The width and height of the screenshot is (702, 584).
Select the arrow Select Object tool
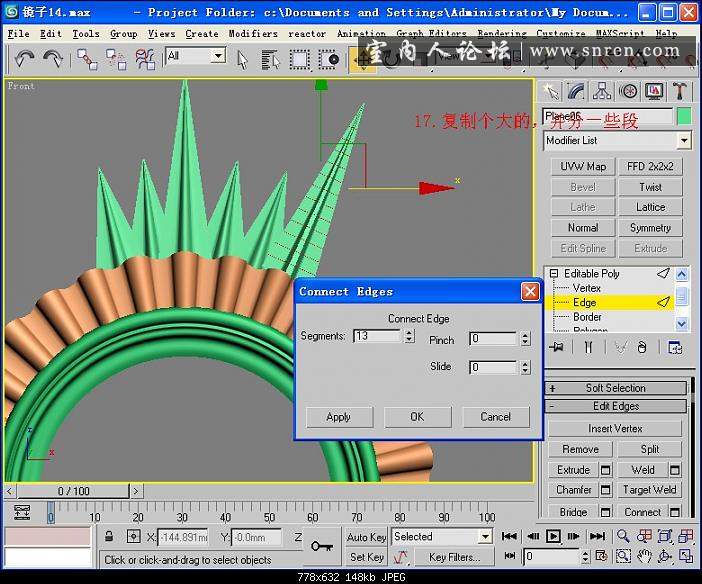pyautogui.click(x=243, y=58)
